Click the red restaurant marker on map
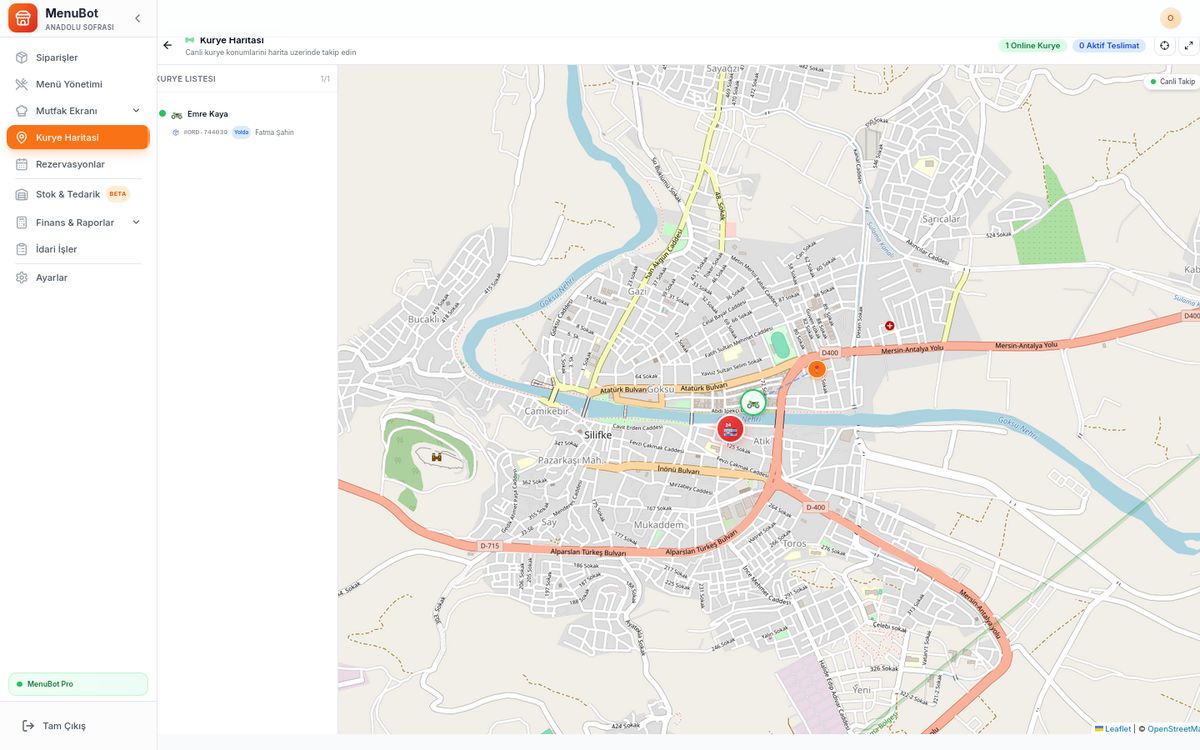Viewport: 1200px width, 750px height. (730, 429)
